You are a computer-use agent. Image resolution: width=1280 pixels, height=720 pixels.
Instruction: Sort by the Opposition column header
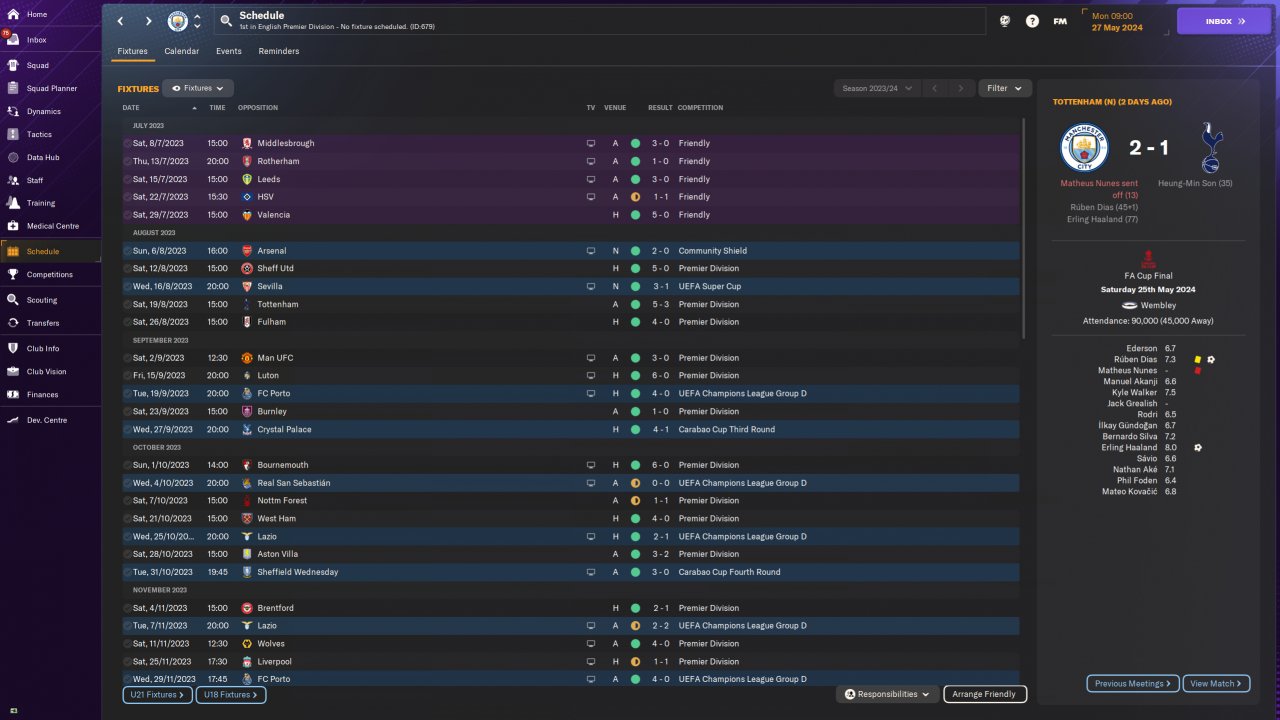coord(258,108)
